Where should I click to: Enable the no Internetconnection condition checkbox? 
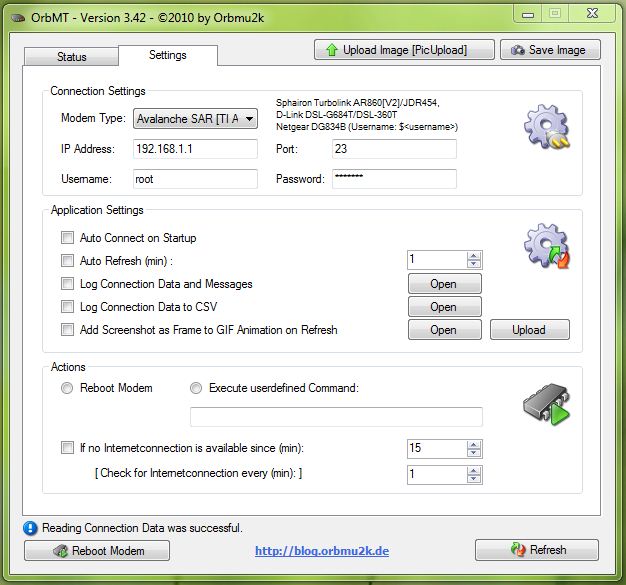(67, 448)
